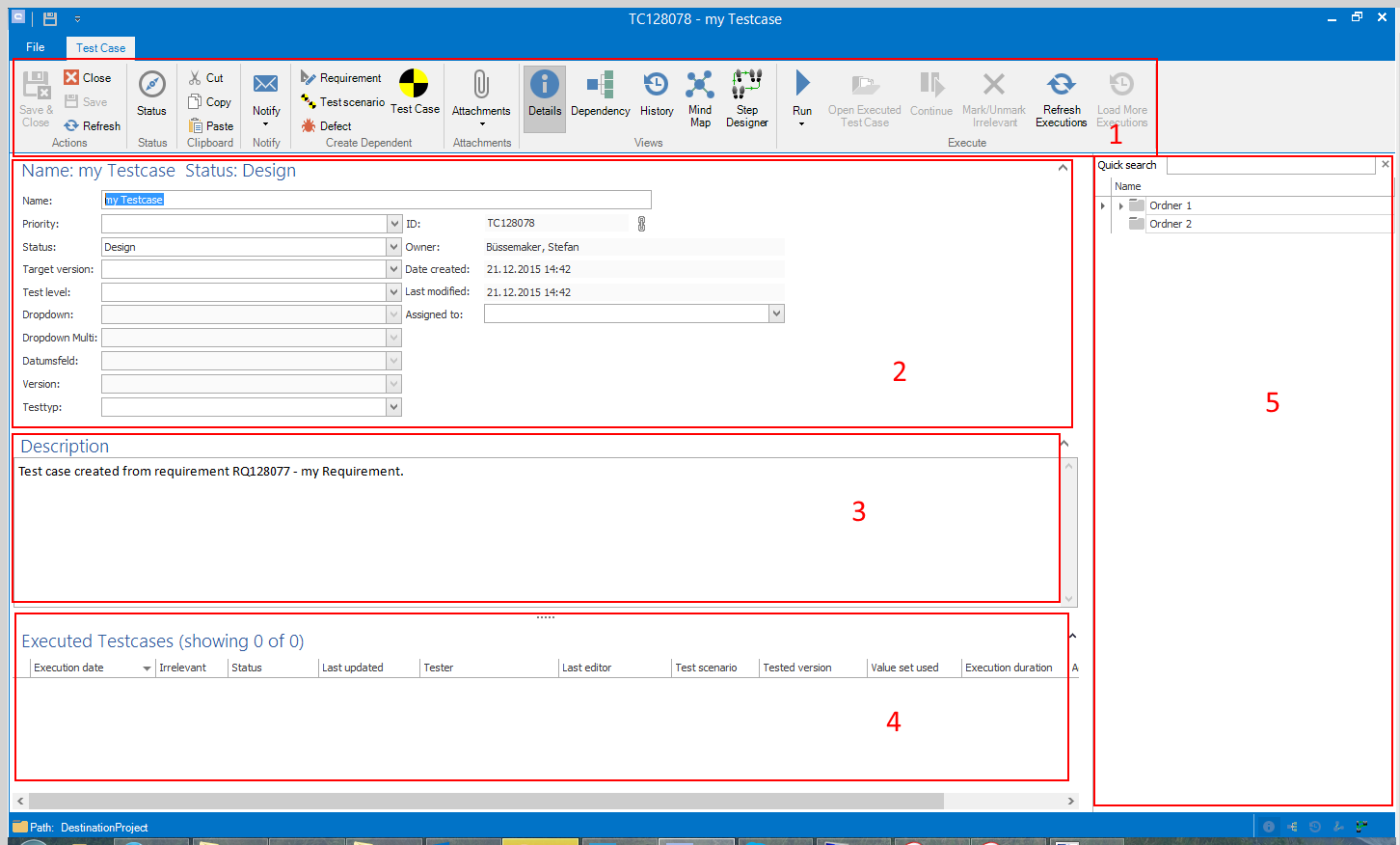Expand the Ordner 1 folder
Screen dimensions: 1400x845
[x=1120, y=205]
